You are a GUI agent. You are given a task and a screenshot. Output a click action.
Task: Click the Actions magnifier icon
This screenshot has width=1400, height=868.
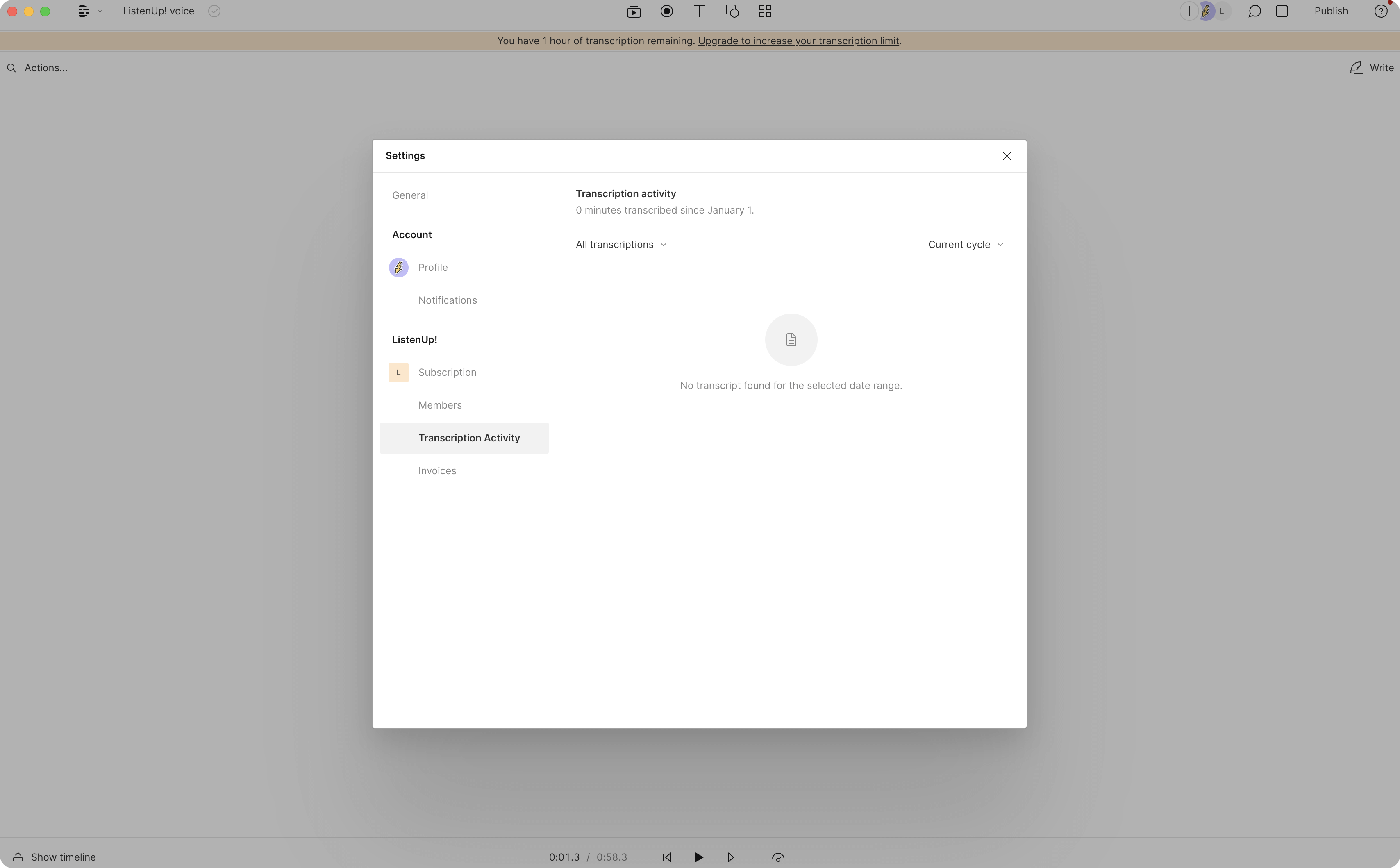pos(11,68)
